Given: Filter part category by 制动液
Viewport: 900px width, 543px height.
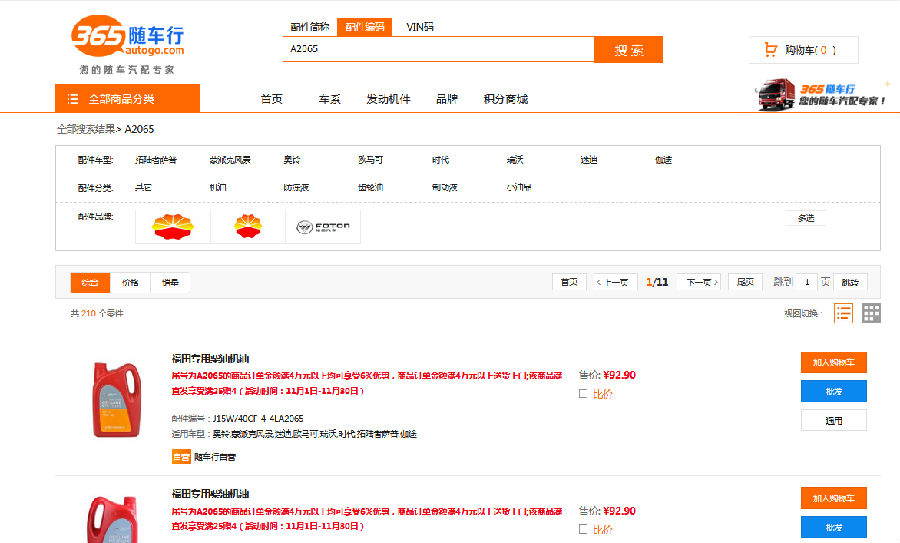Looking at the screenshot, I should pyautogui.click(x=445, y=188).
